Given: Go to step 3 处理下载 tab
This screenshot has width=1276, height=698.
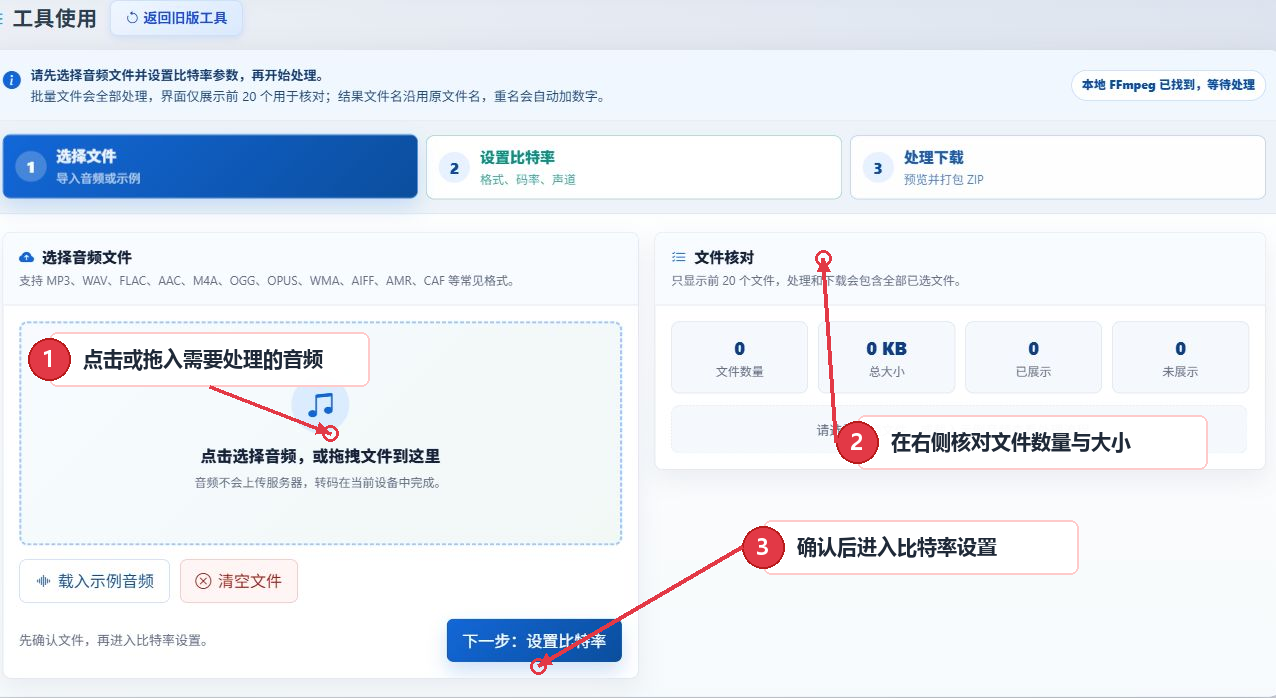Looking at the screenshot, I should 1058,167.
